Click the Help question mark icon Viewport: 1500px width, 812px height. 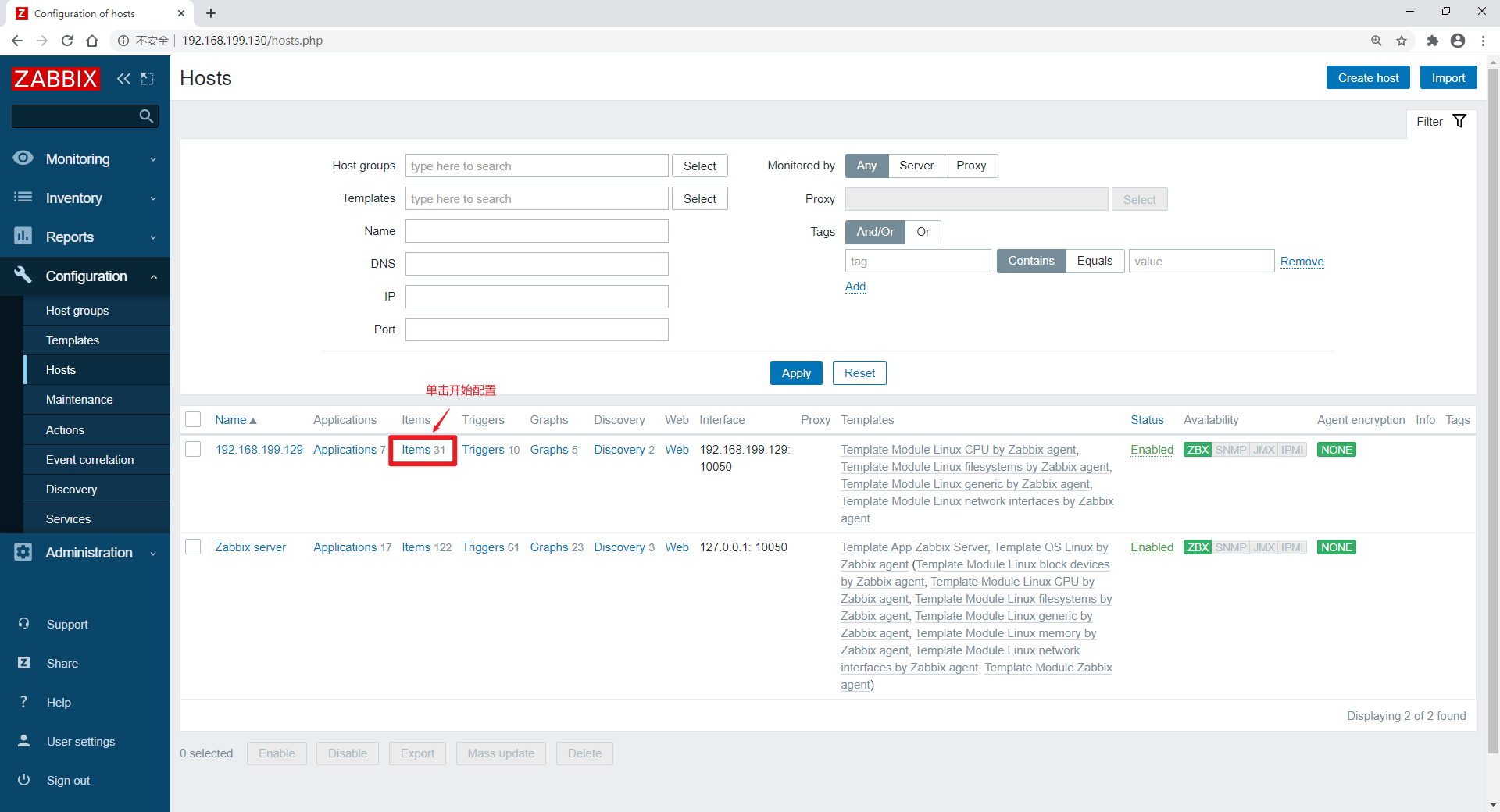(23, 702)
